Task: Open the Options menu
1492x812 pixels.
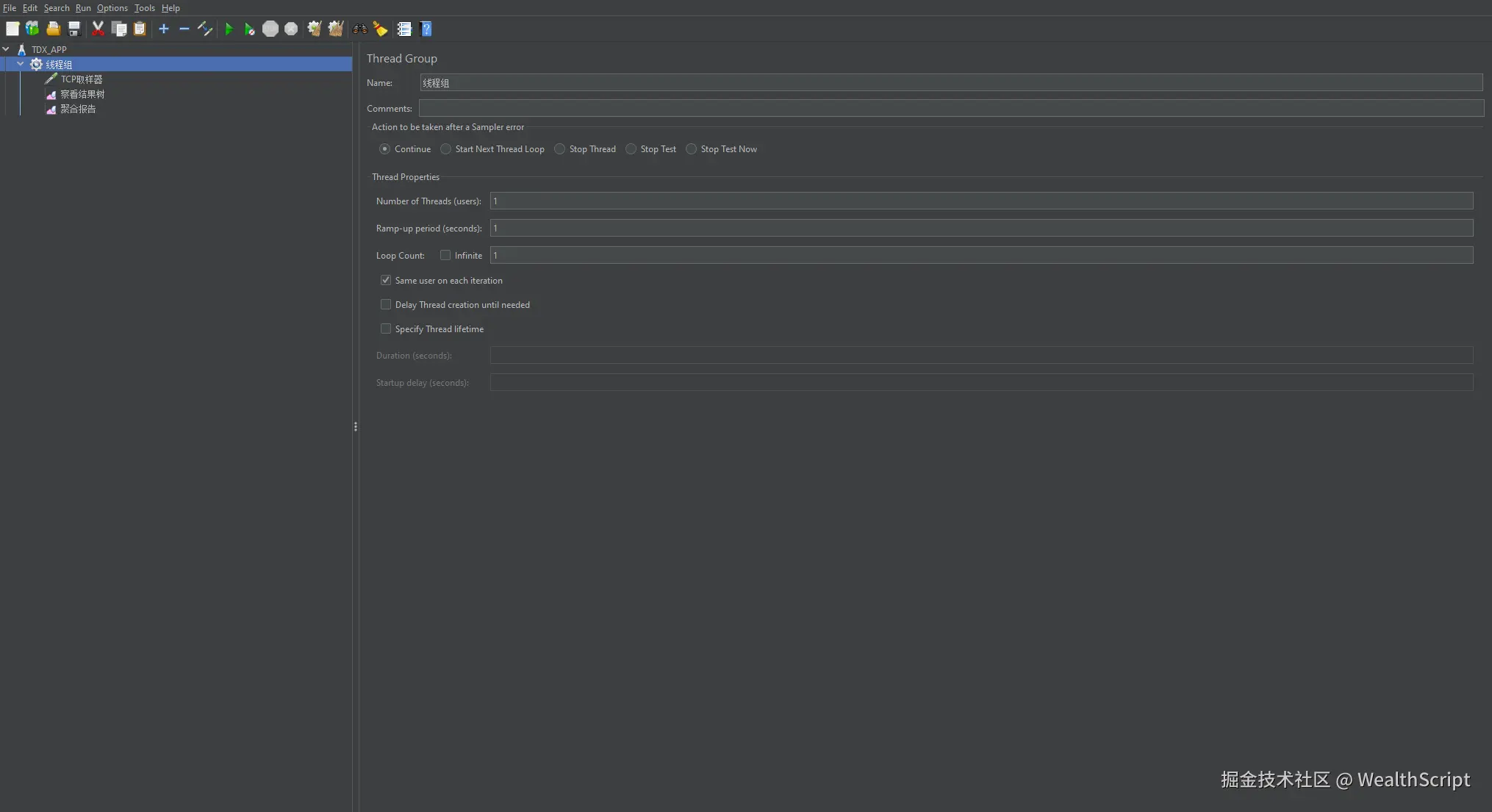Action: point(112,8)
